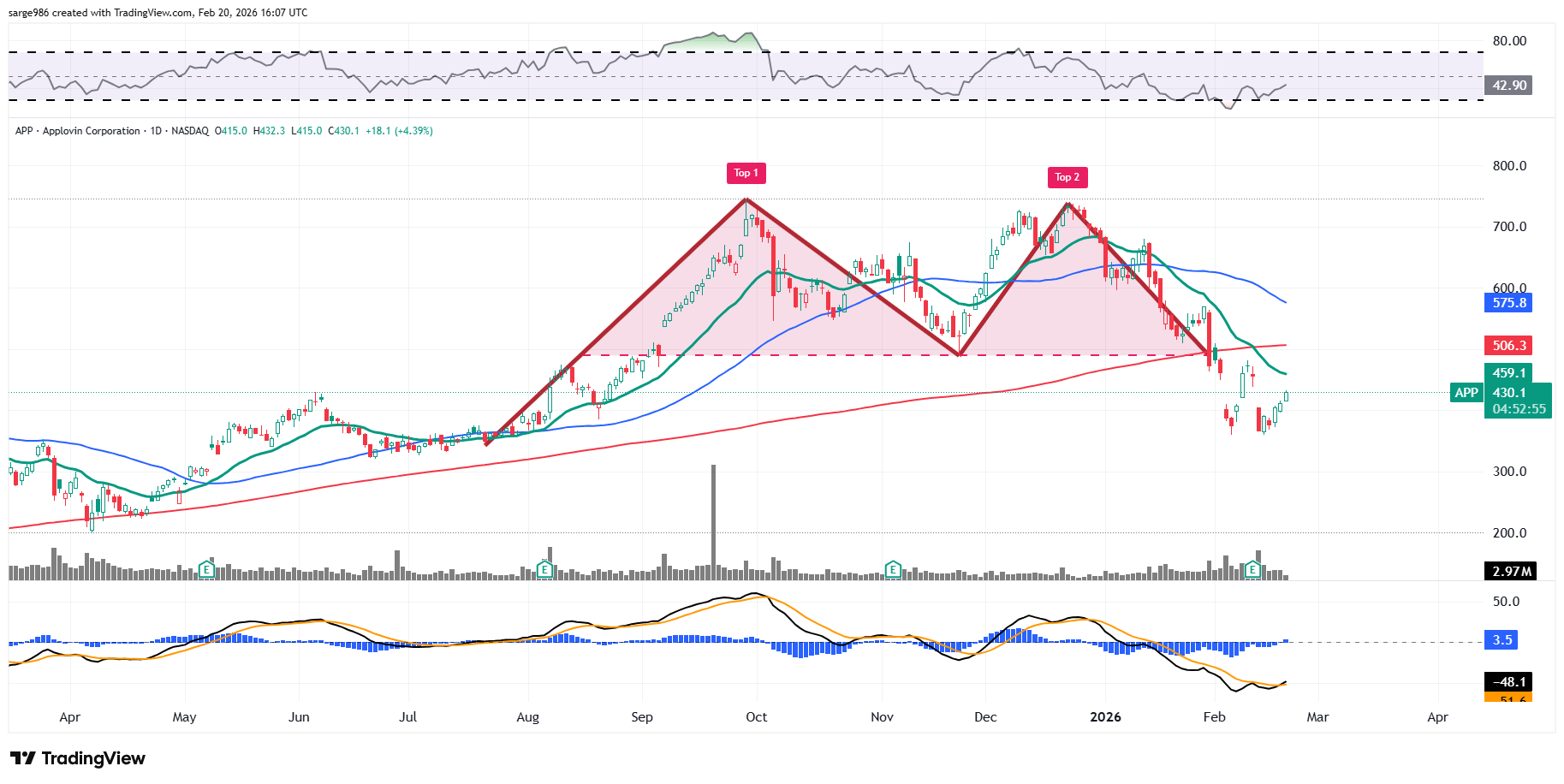This screenshot has width=1564, height=784.
Task: Click the "Applovin Corporation" symbol title
Action: coord(91,131)
